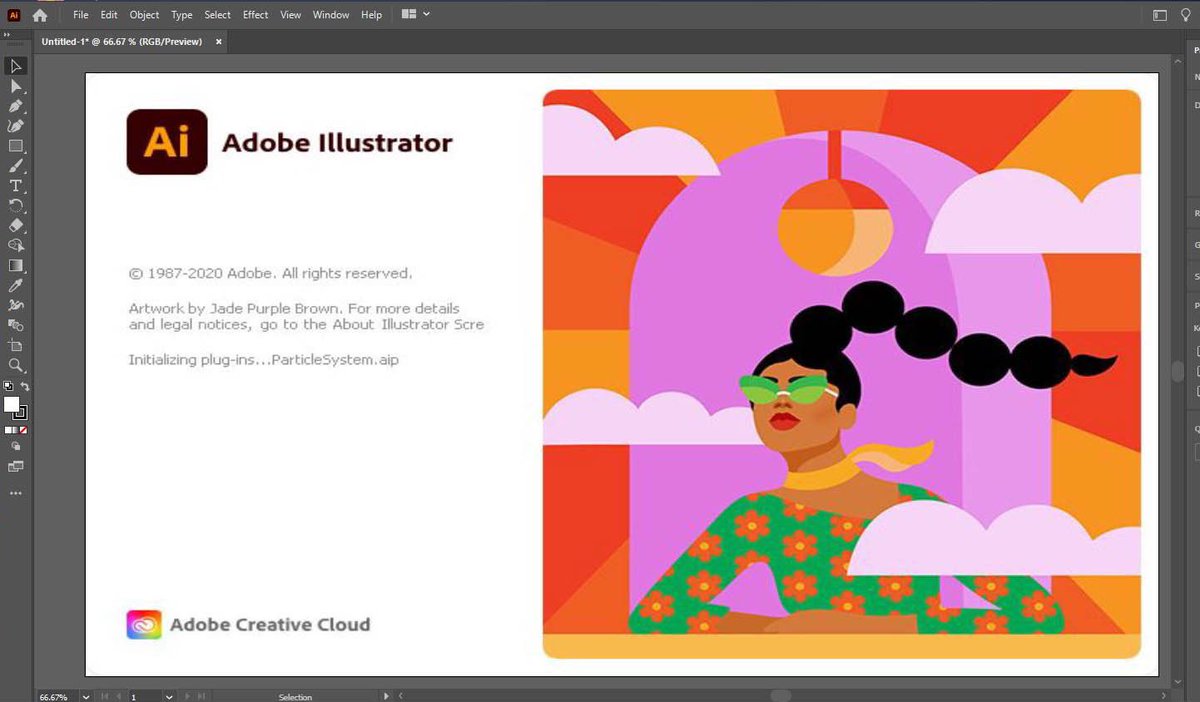Open the File menu

pyautogui.click(x=81, y=15)
